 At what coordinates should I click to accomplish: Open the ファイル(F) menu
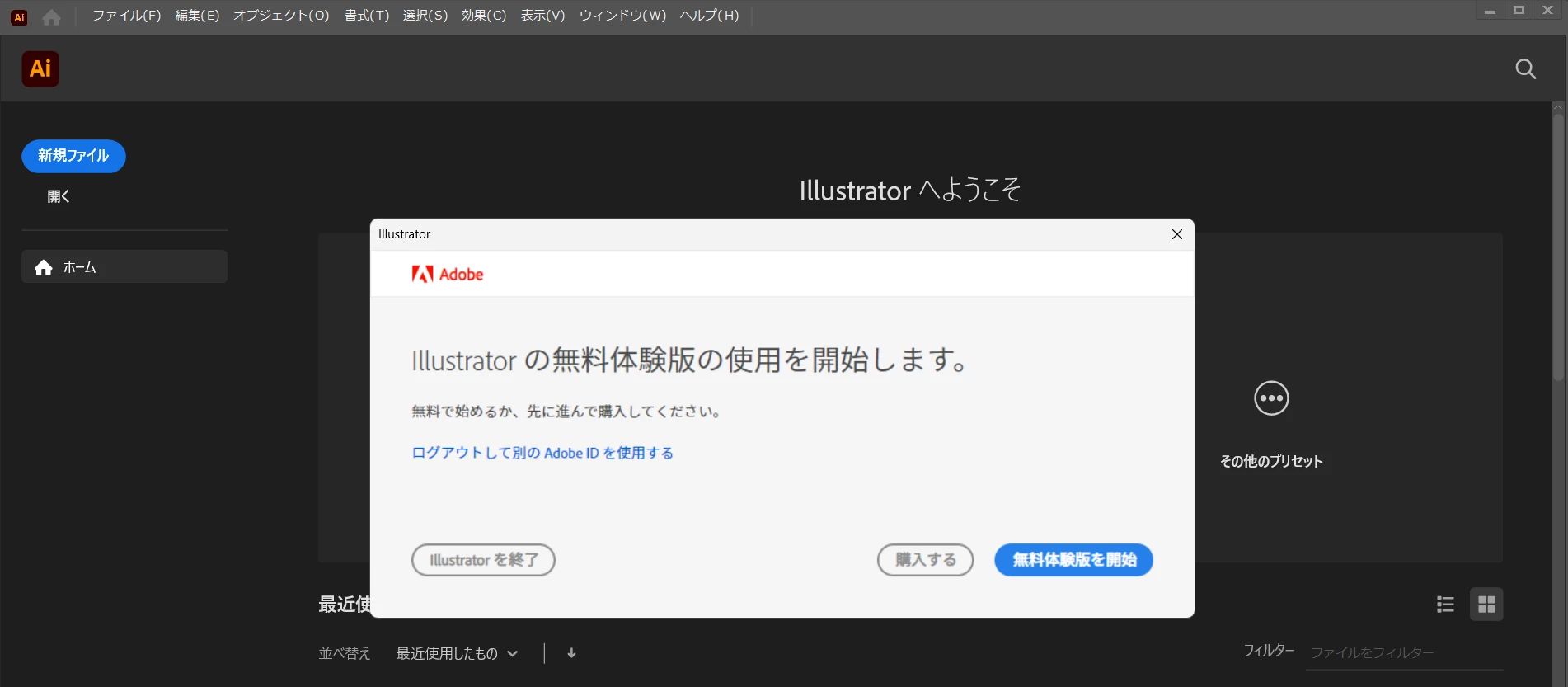126,16
